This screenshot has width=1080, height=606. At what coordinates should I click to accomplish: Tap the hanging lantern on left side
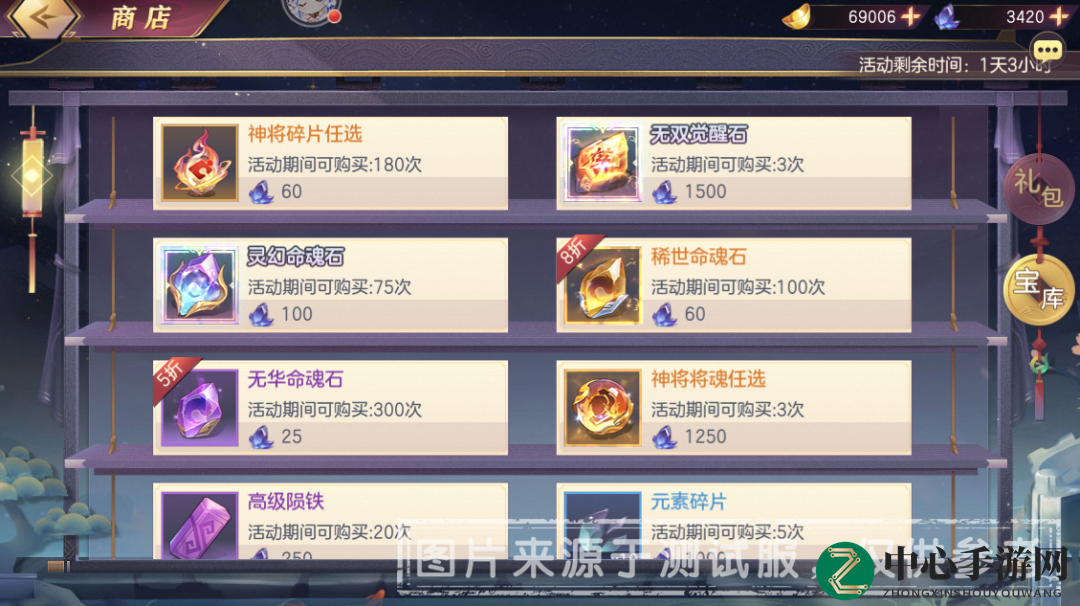click(x=32, y=177)
